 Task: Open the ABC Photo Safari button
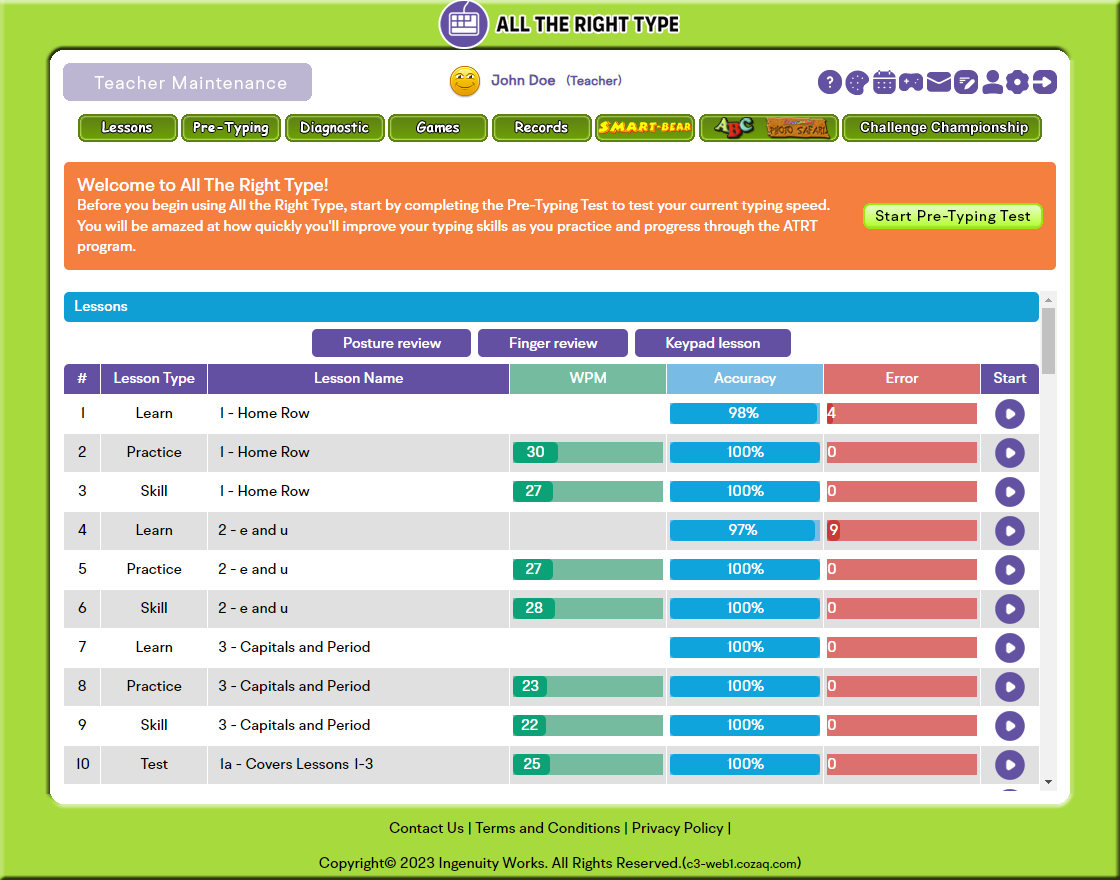[x=769, y=128]
